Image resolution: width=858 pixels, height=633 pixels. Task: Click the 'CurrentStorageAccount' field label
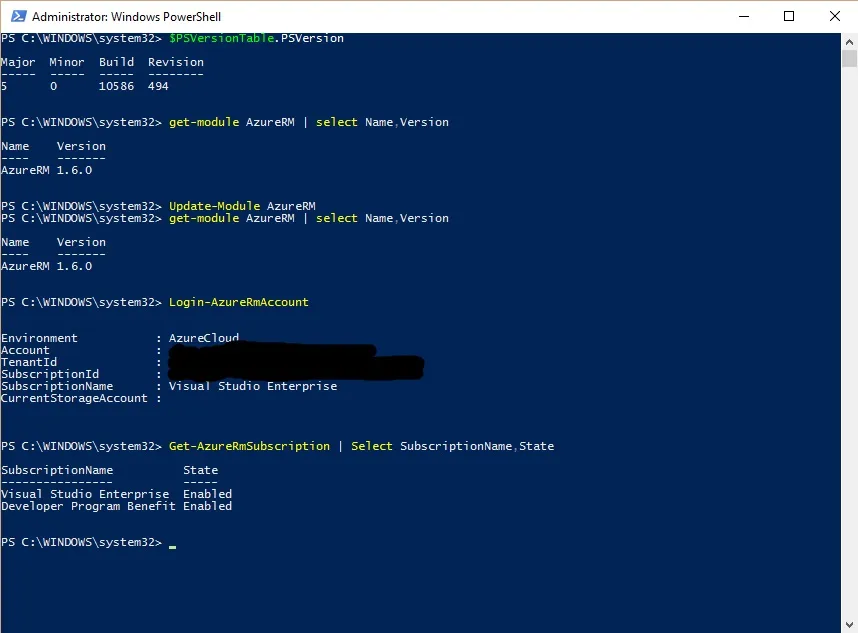click(x=74, y=398)
